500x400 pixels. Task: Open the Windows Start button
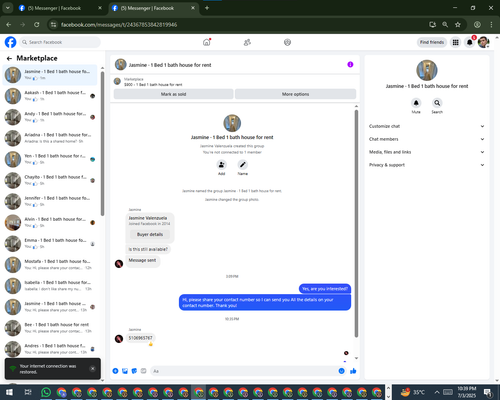click(x=9, y=392)
